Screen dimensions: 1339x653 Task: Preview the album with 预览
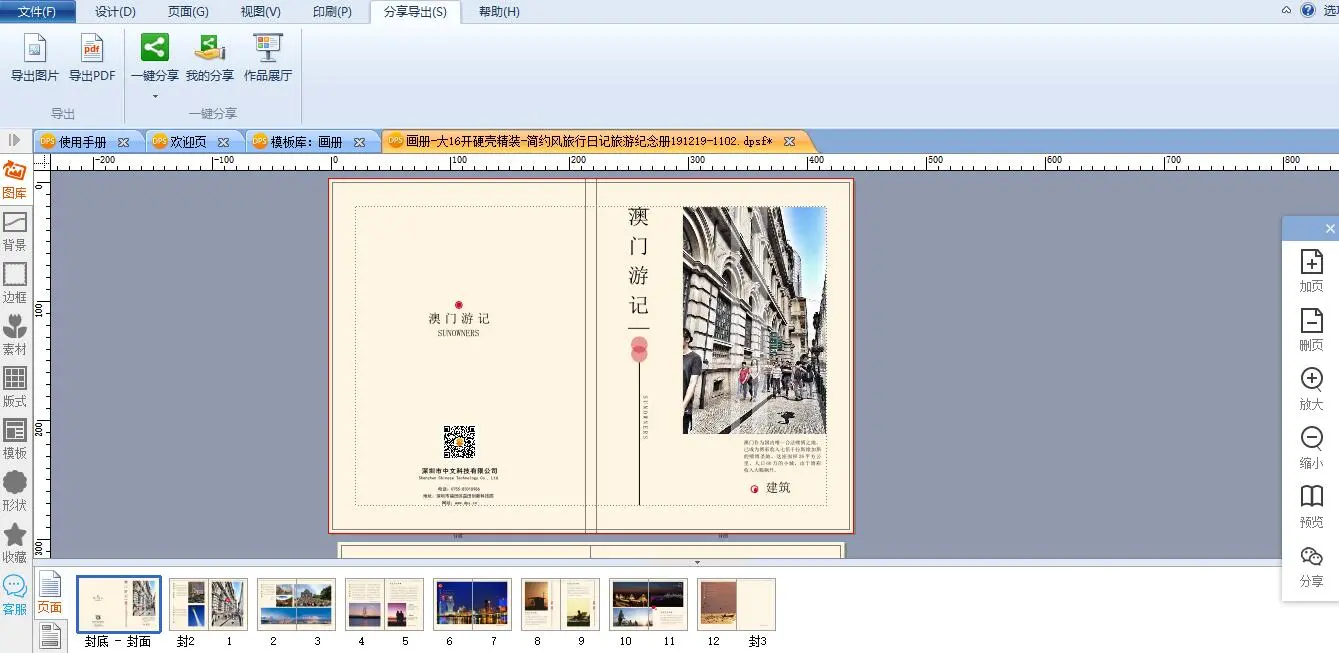pos(1311,507)
